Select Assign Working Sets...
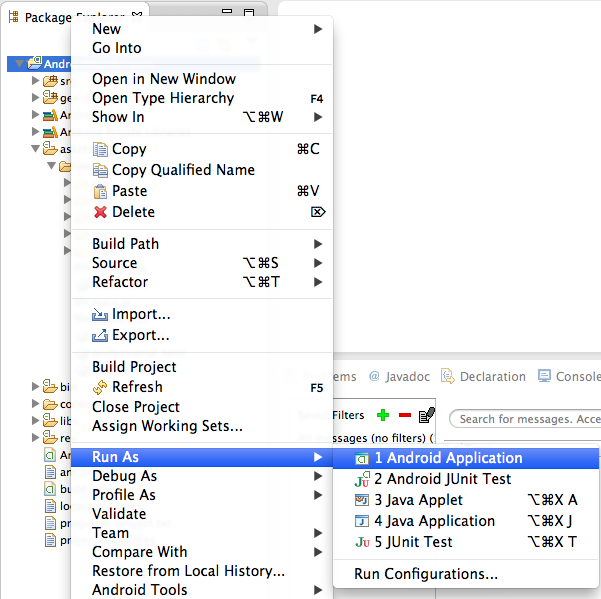This screenshot has height=599, width=601. click(x=202, y=426)
